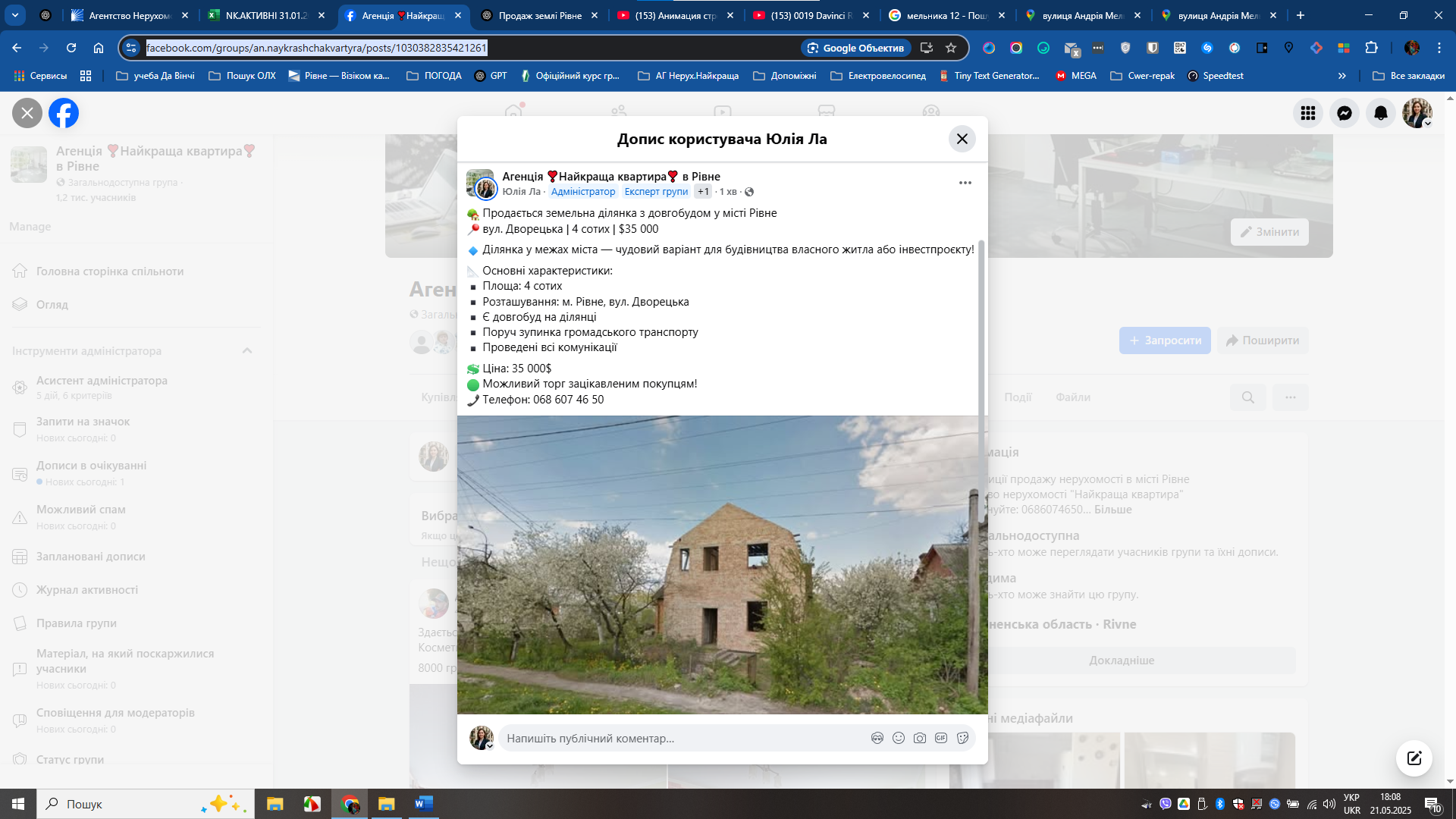The image size is (1456, 819).
Task: Attach photo via camera icon in comment
Action: (920, 738)
